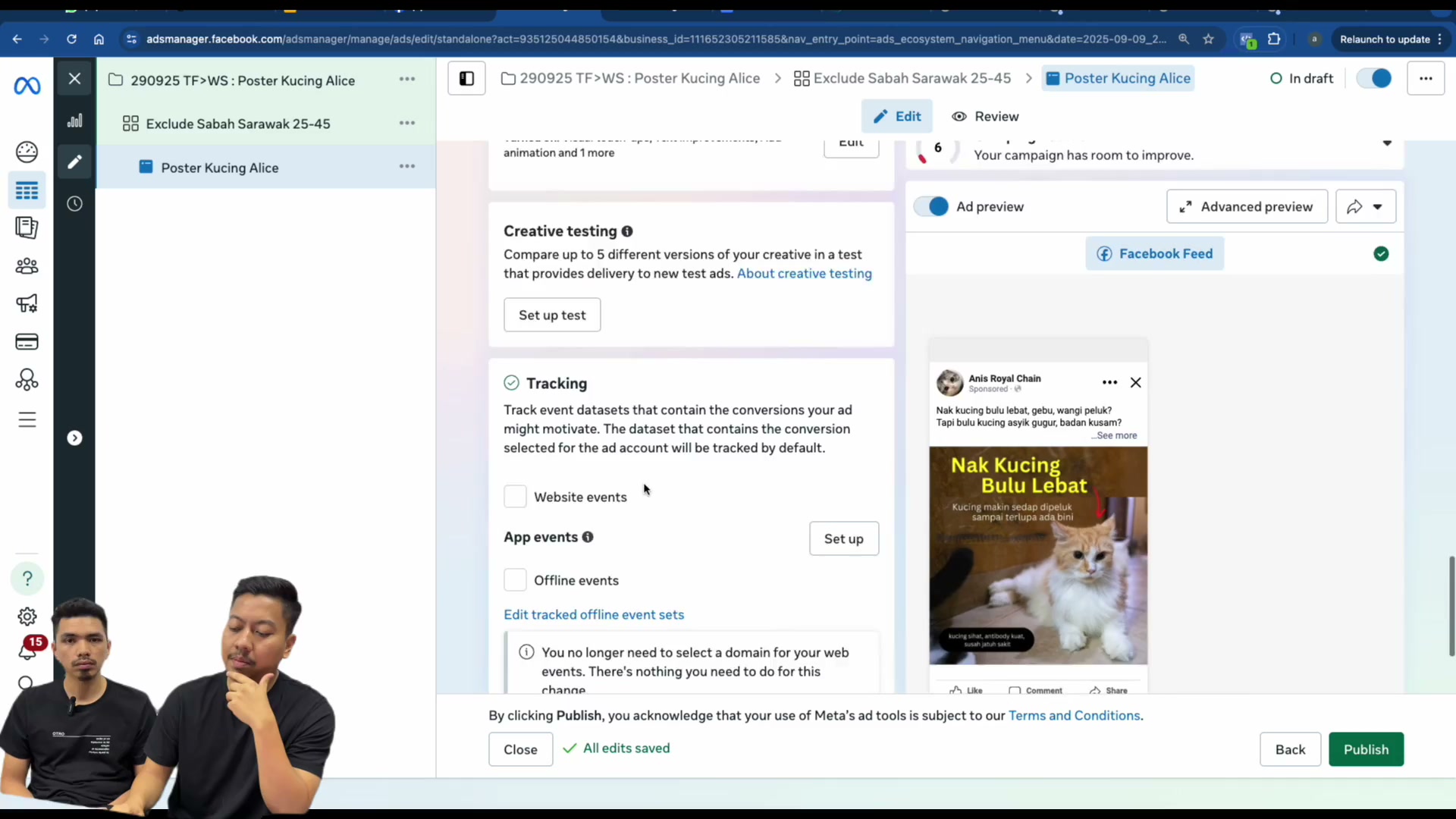This screenshot has height=819, width=1456.
Task: Click the Back button
Action: pos(1290,749)
